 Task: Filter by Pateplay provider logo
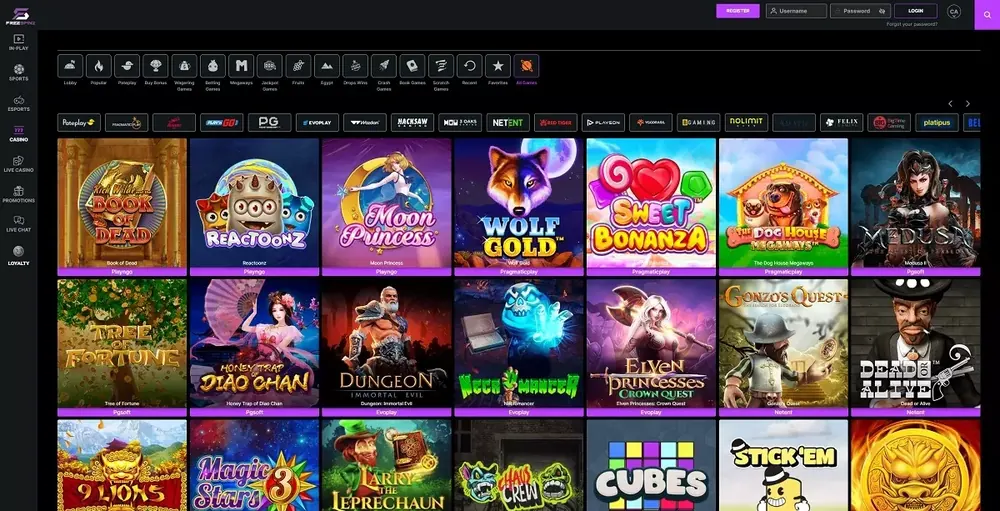[x=79, y=122]
